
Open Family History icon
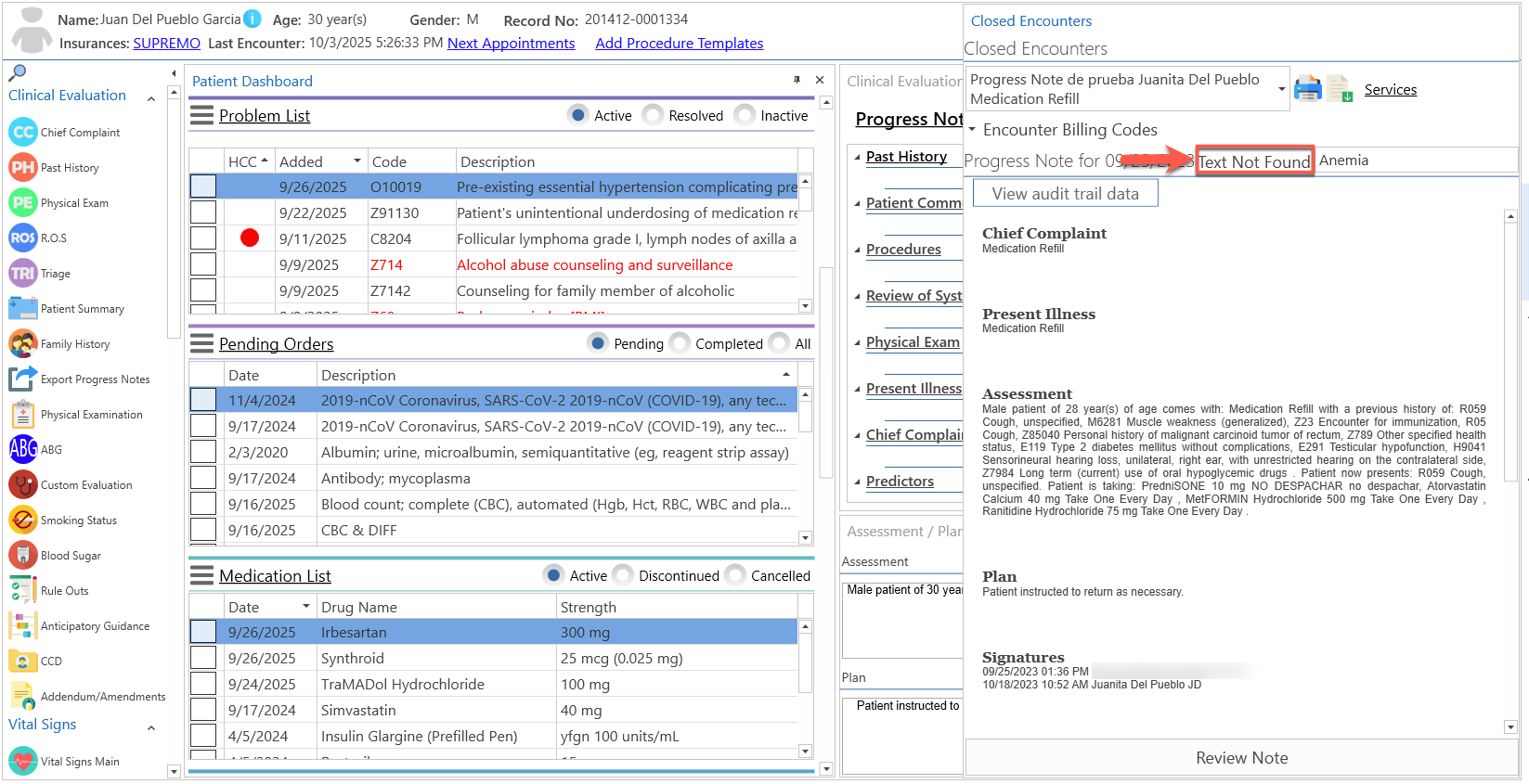pos(22,344)
